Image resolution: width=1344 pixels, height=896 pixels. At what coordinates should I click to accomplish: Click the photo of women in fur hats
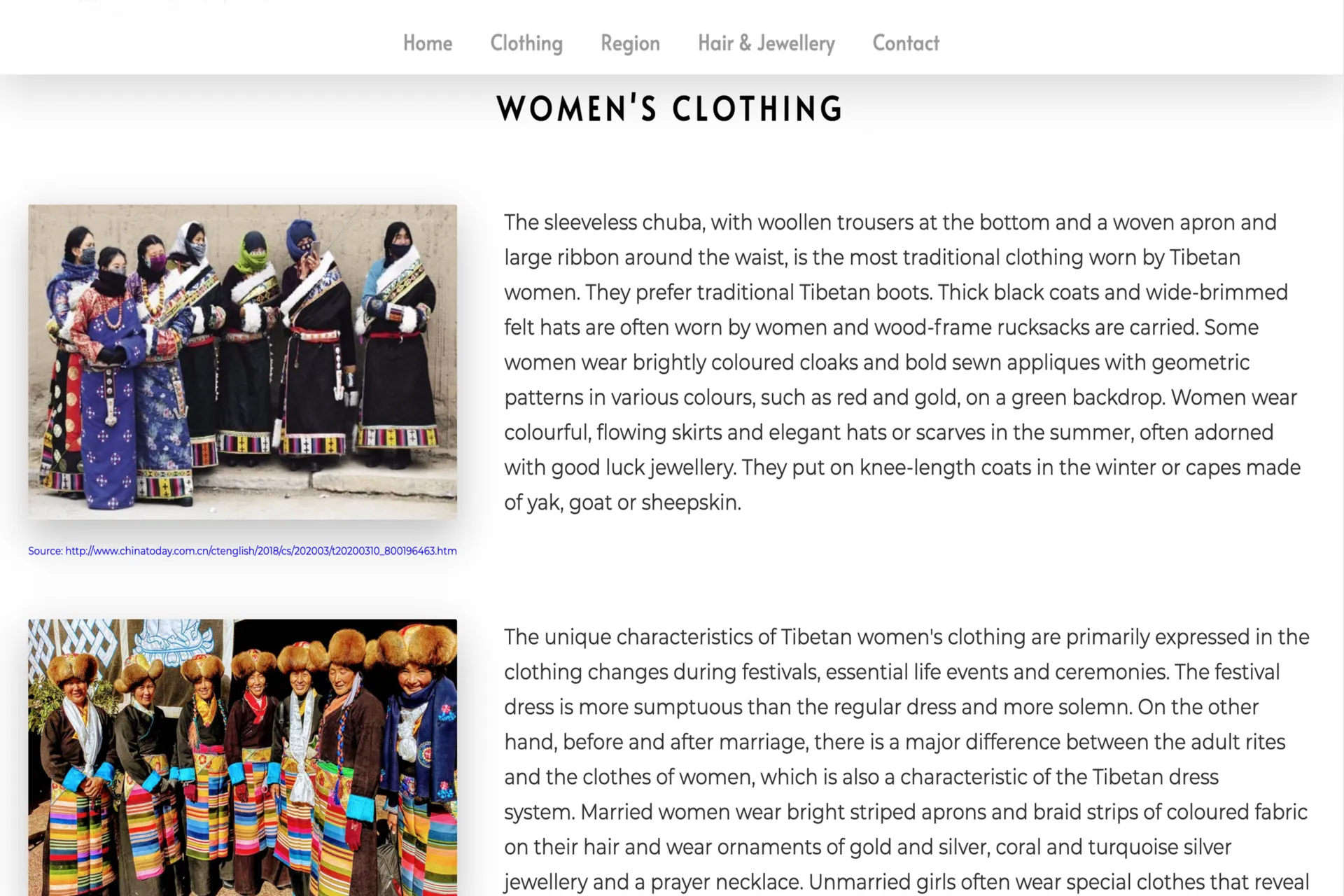tap(242, 757)
